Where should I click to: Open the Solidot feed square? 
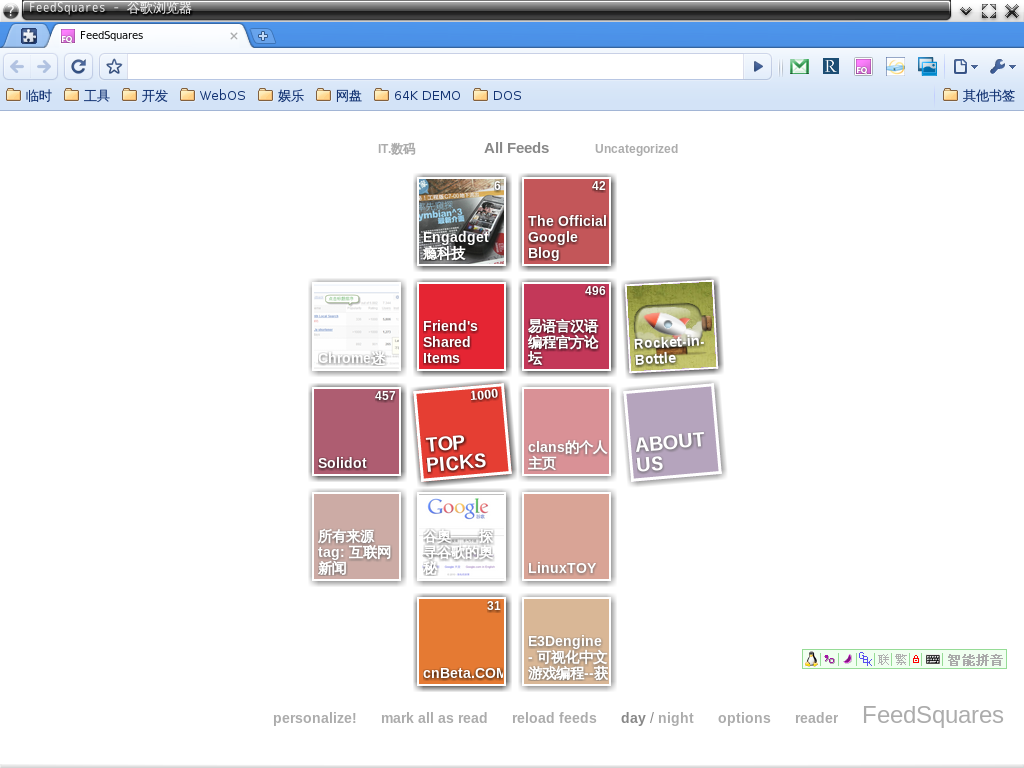(x=356, y=432)
